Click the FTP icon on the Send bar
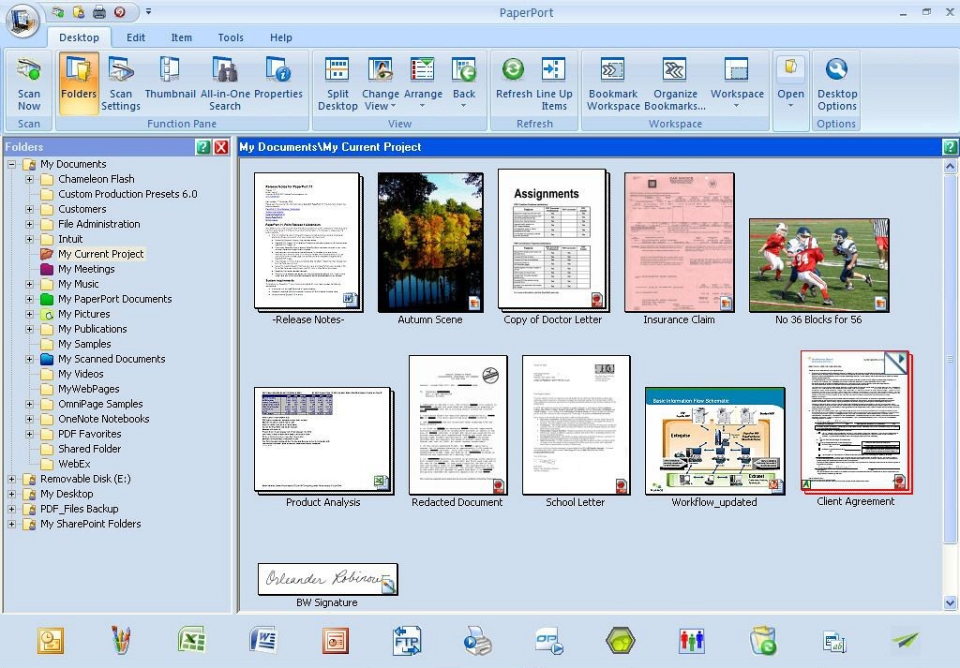This screenshot has width=960, height=668. [406, 641]
